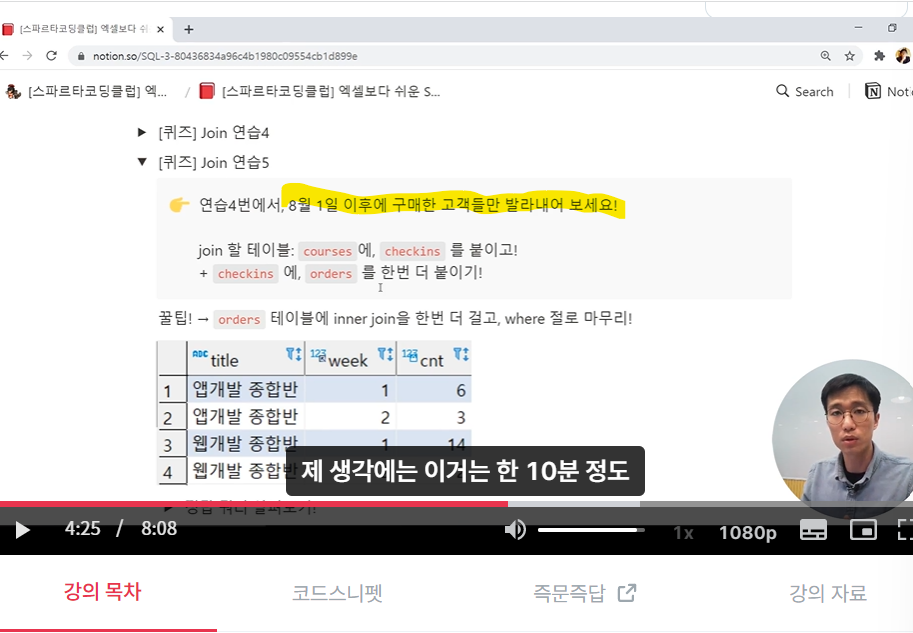The width and height of the screenshot is (913, 633).
Task: Adjust the volume slider
Action: [x=591, y=530]
